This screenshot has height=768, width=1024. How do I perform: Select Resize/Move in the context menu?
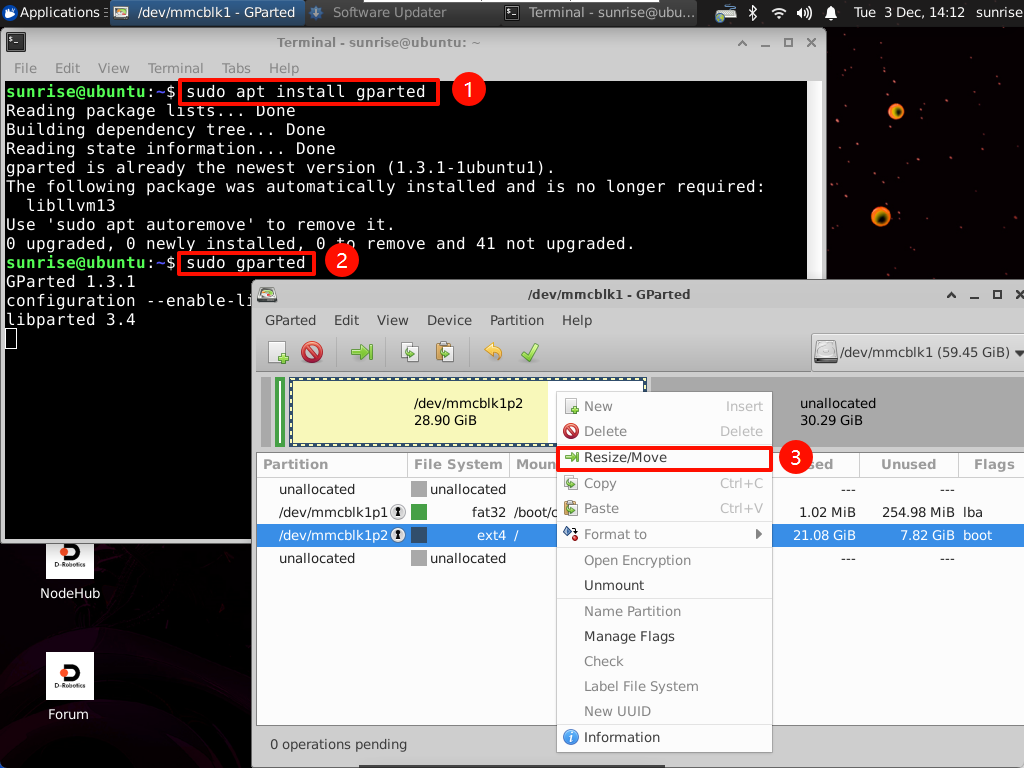coord(664,458)
